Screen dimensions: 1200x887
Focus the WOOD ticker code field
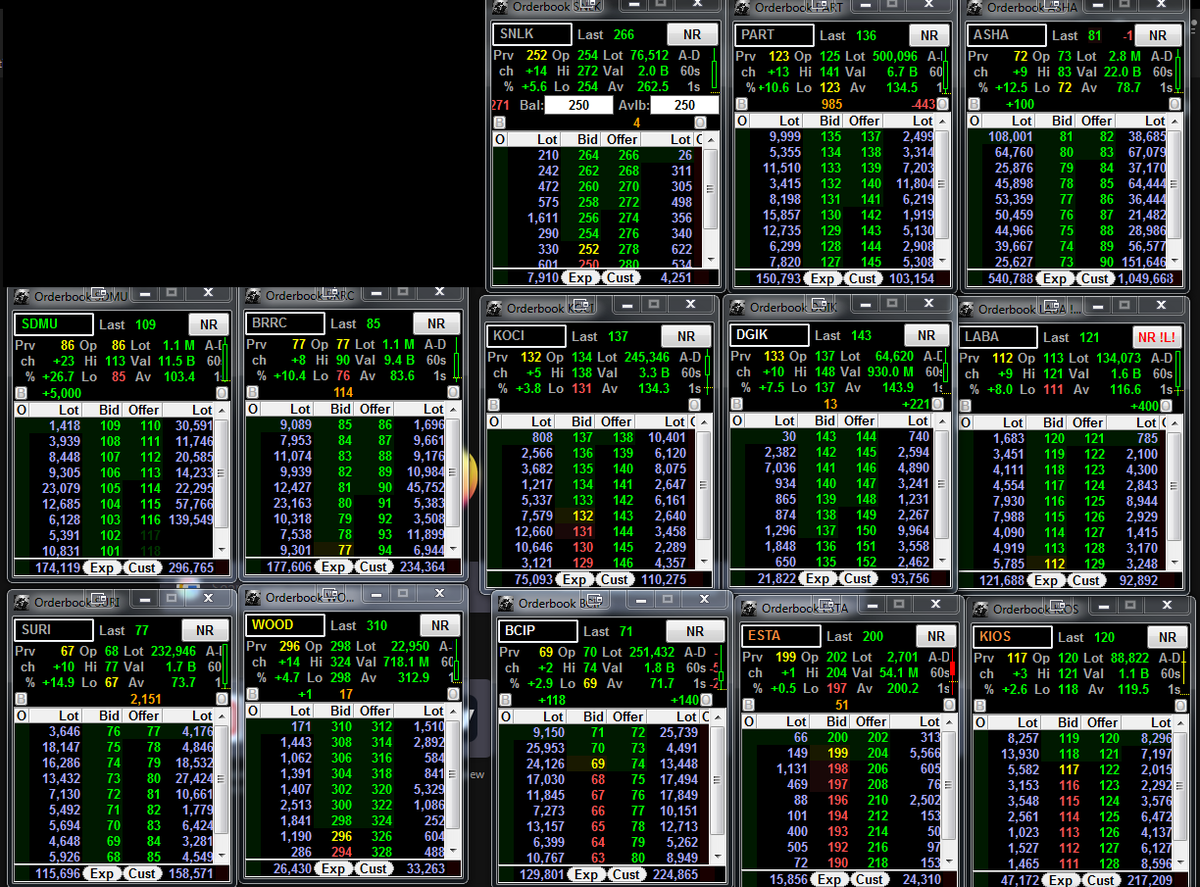(x=285, y=625)
